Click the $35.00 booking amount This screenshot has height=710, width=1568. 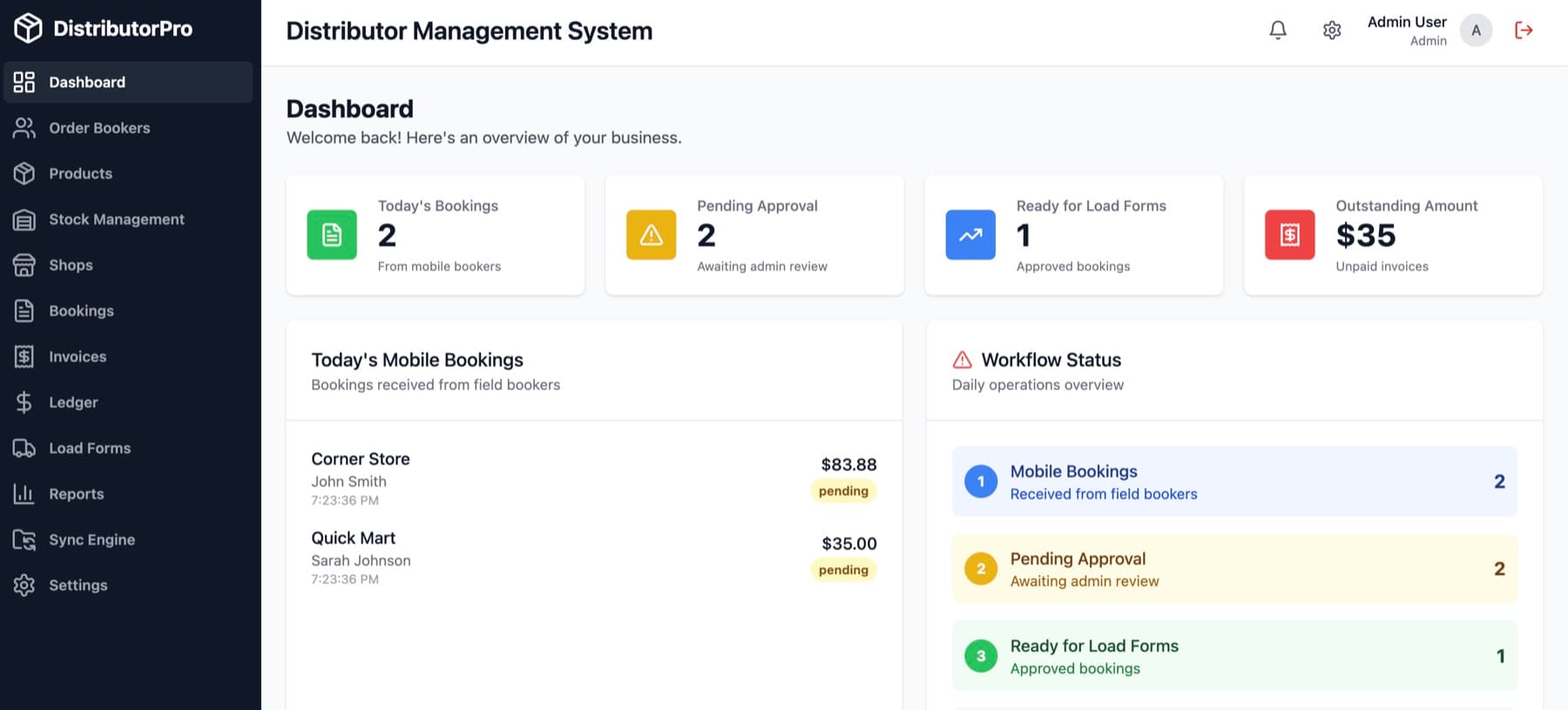(849, 544)
